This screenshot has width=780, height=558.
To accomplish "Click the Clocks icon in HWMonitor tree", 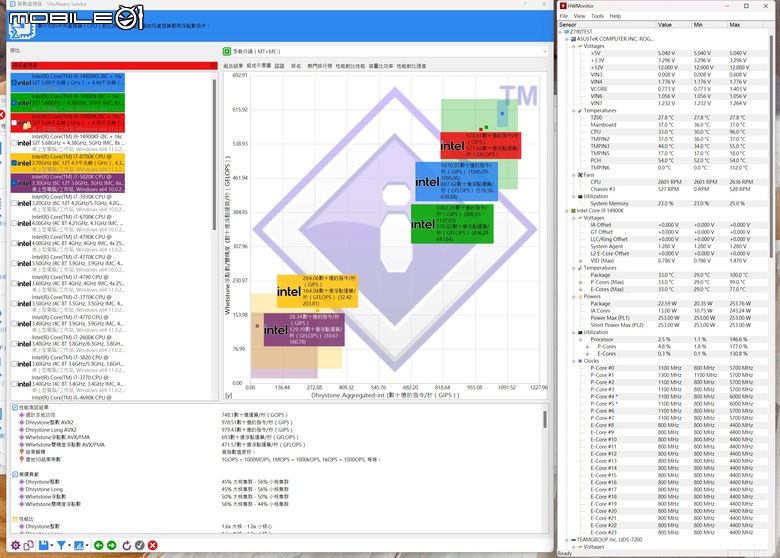I will [580, 361].
